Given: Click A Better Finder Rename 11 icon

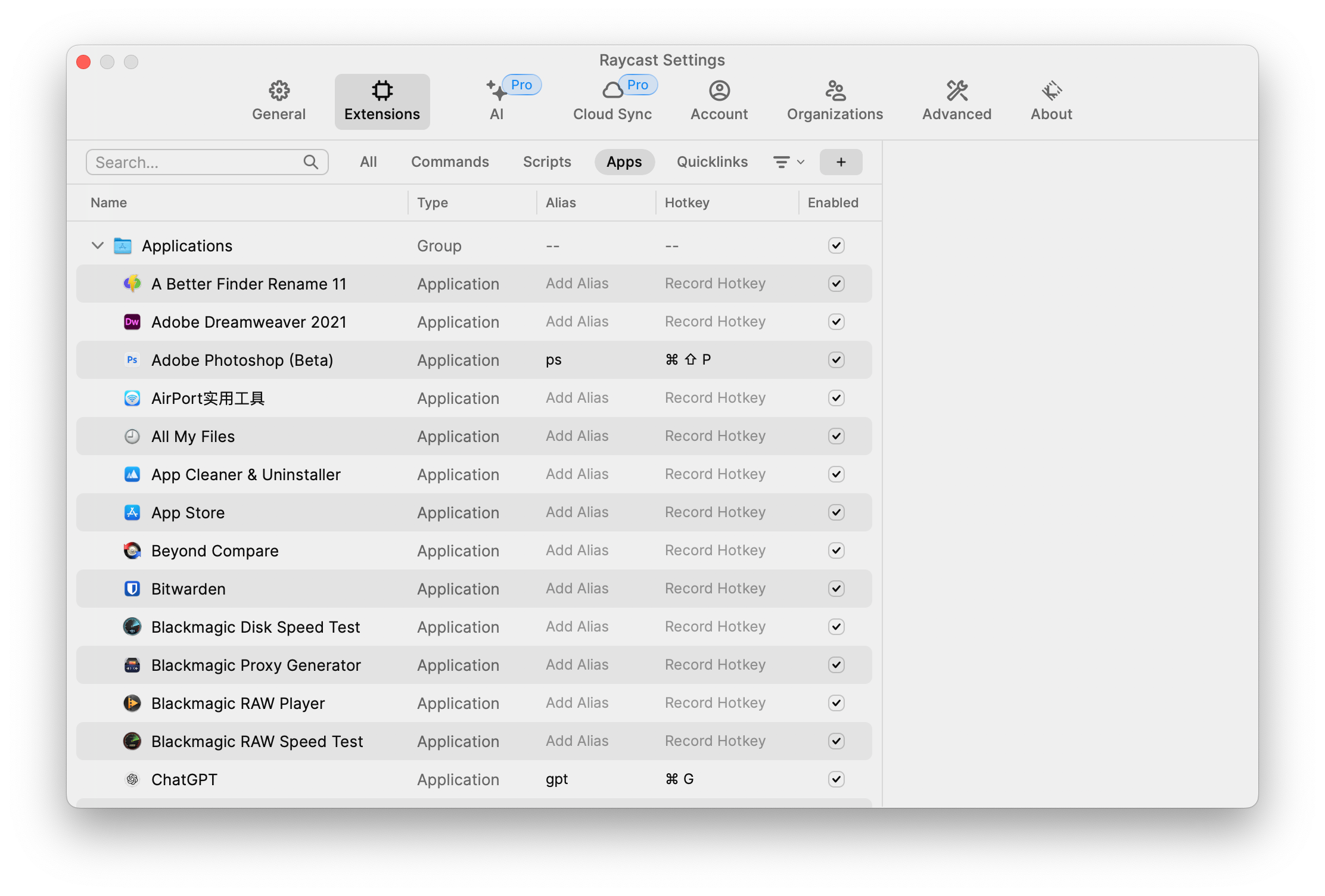Looking at the screenshot, I should click(x=132, y=284).
